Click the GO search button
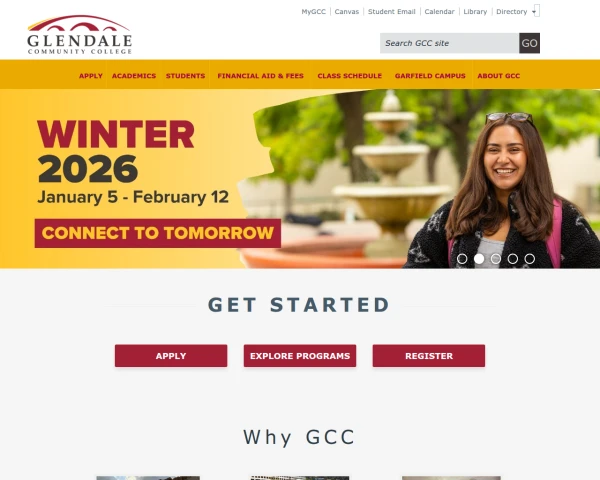 point(529,43)
